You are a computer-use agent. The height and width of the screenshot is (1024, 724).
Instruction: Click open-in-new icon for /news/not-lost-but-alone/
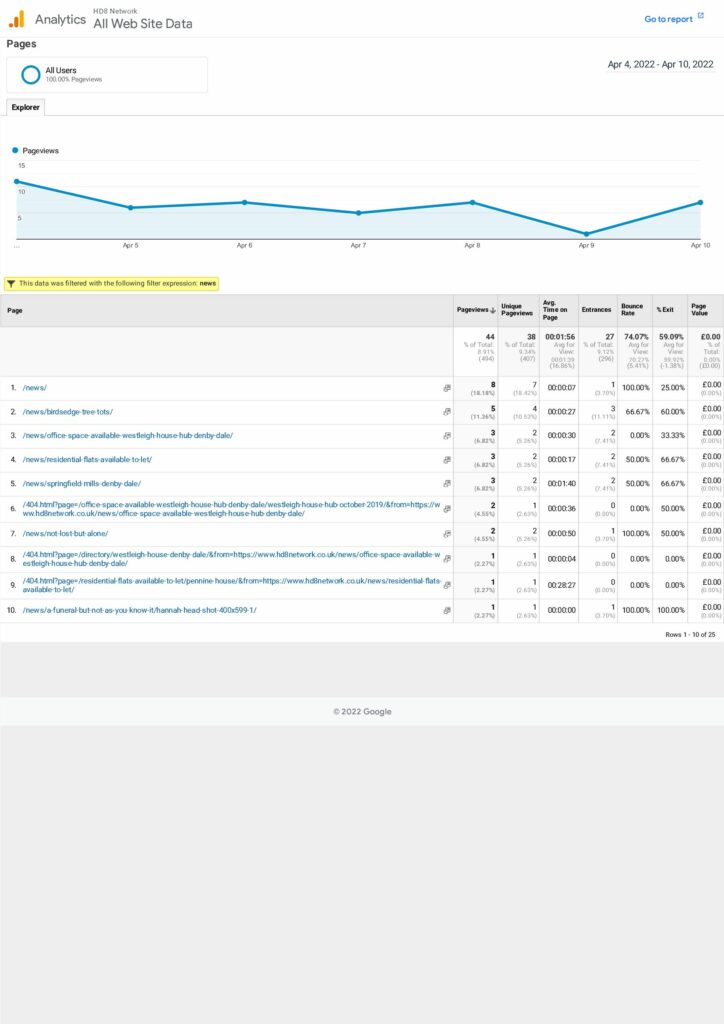pos(447,533)
